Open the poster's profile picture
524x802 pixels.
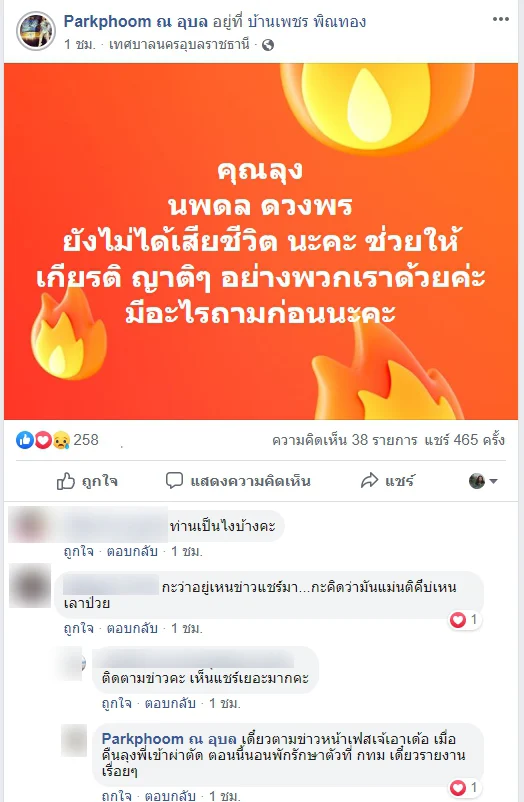click(35, 31)
